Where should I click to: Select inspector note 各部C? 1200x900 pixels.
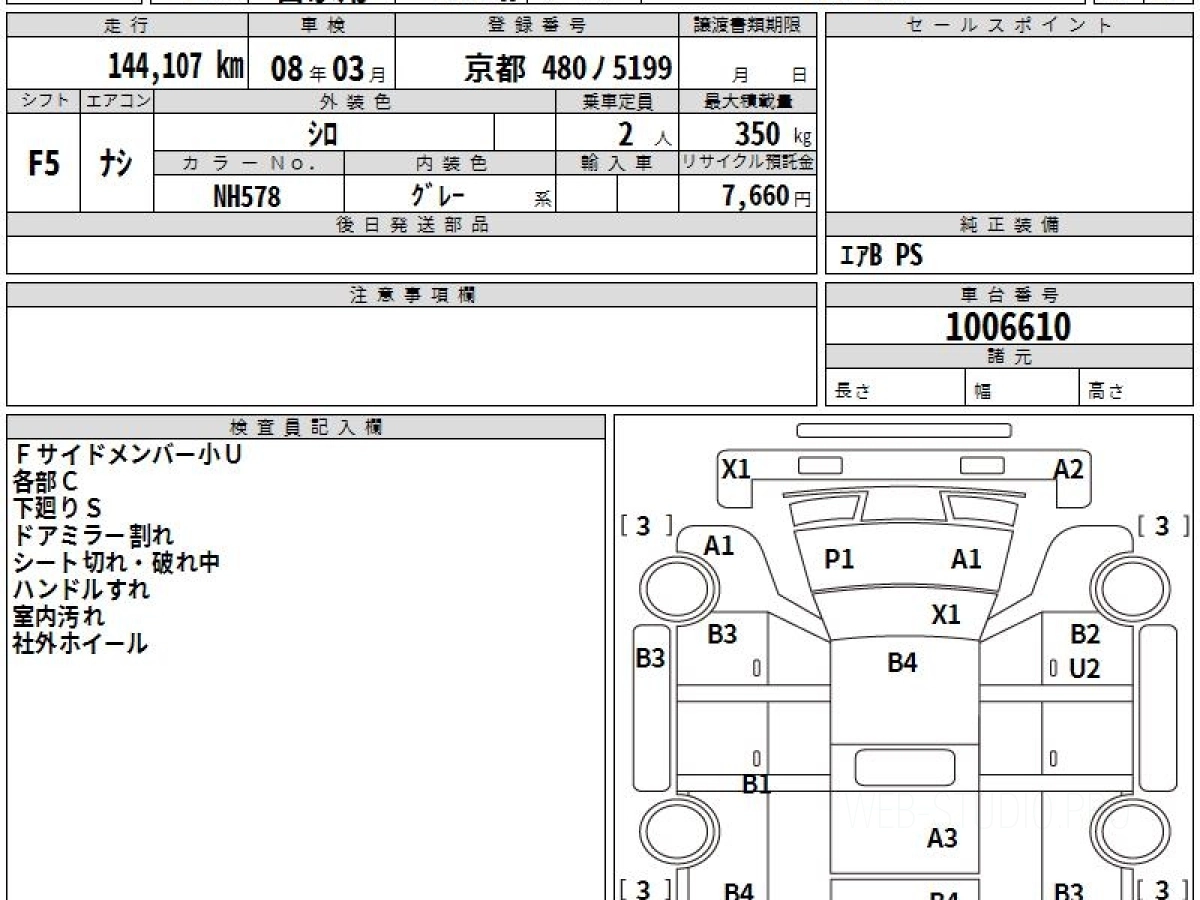coord(45,482)
